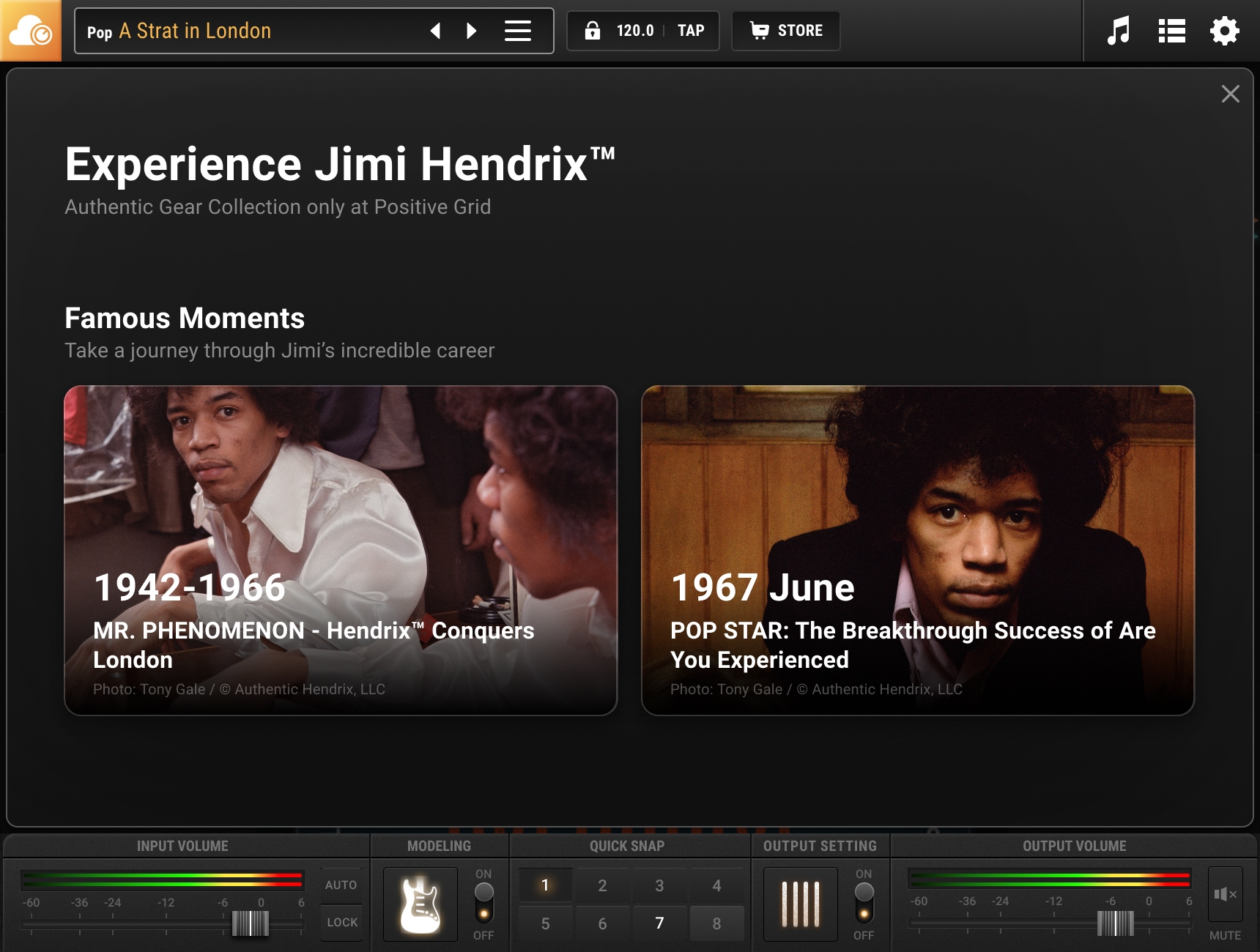The height and width of the screenshot is (952, 1260).
Task: Select Quick Snap slot 8
Action: [716, 923]
